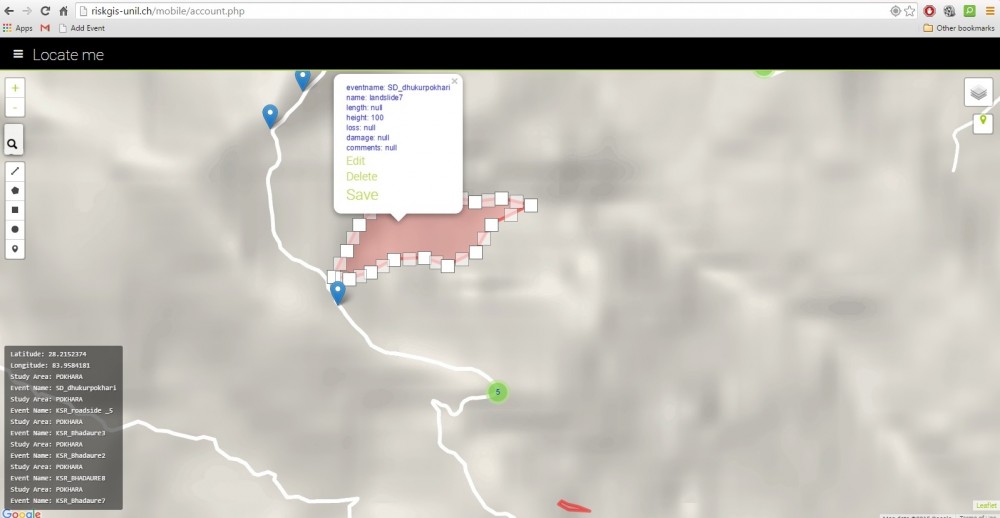Select the draw polyline tool
This screenshot has height=518, width=1000.
coord(15,171)
